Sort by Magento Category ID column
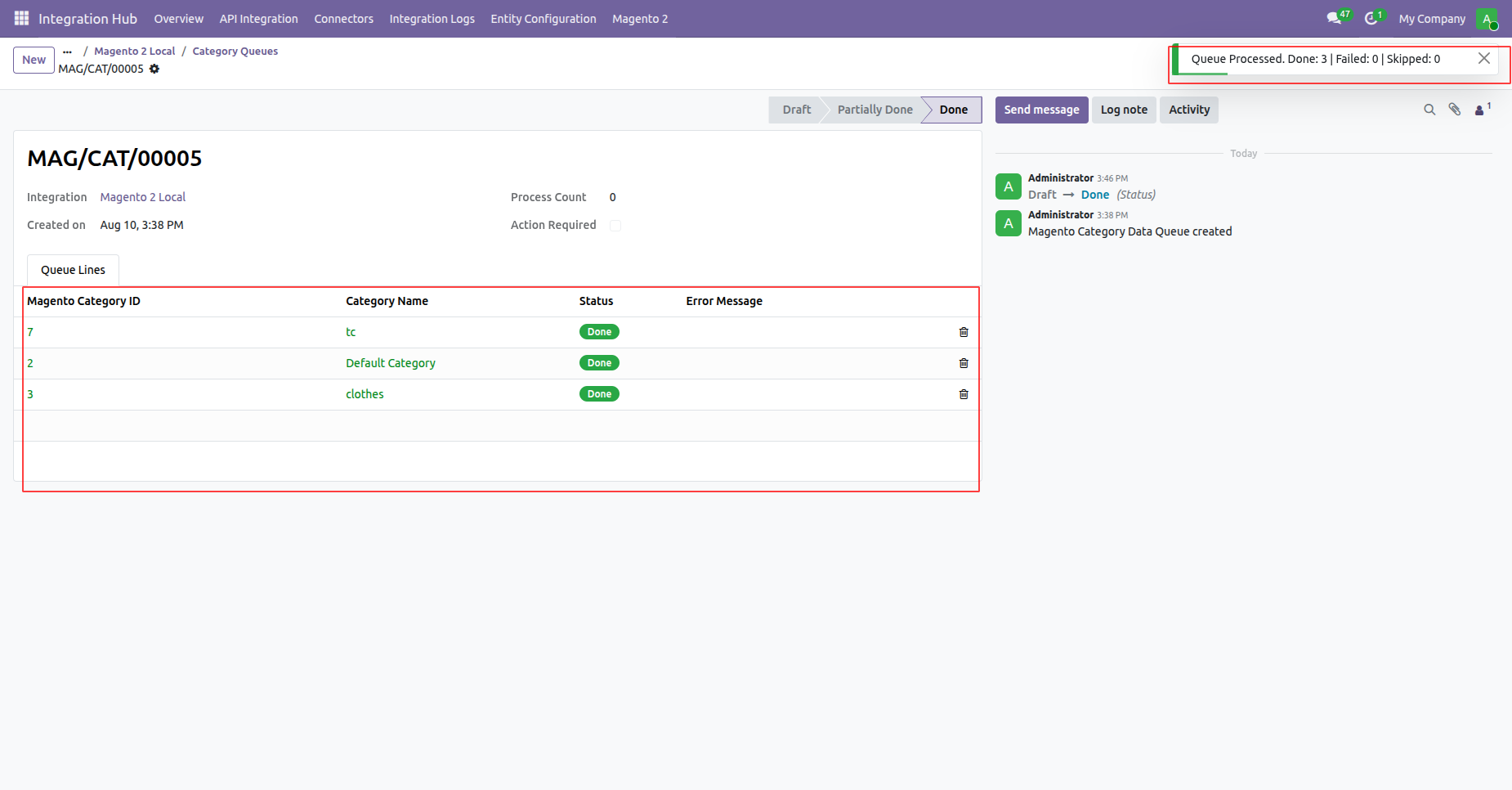This screenshot has height=790, width=1512. click(83, 301)
